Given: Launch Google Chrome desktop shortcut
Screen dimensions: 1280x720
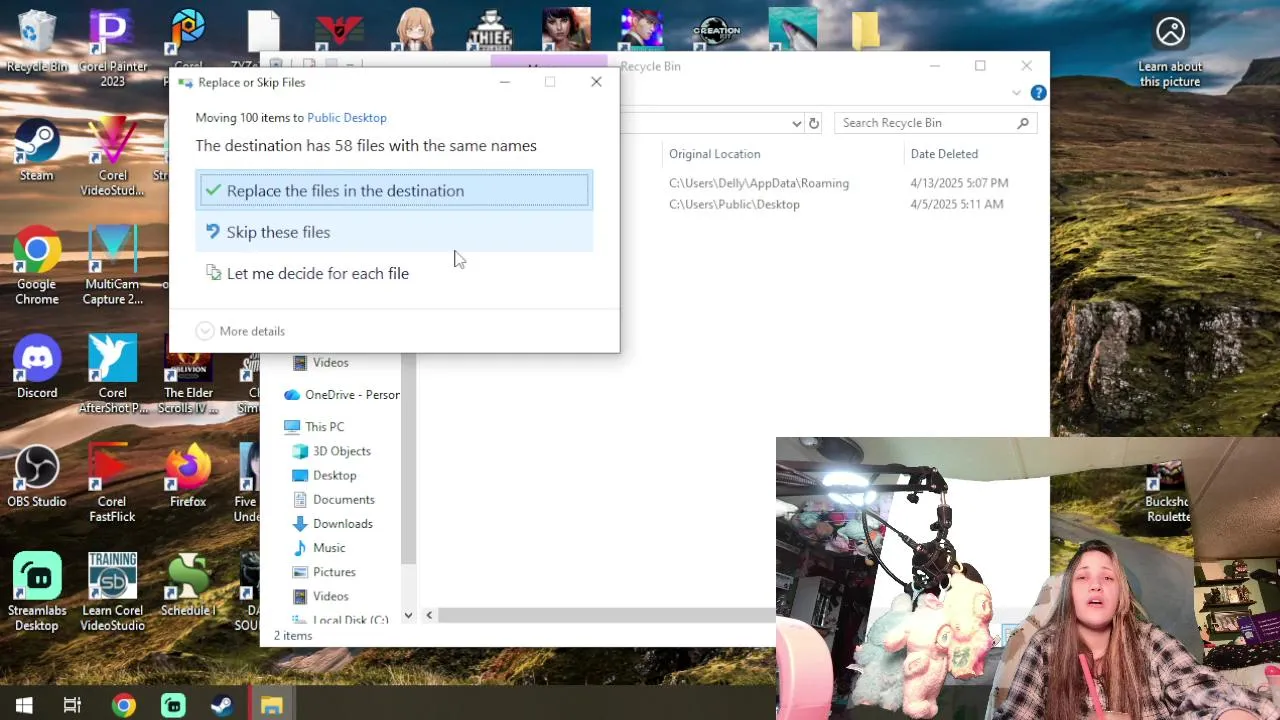Looking at the screenshot, I should pos(37,266).
